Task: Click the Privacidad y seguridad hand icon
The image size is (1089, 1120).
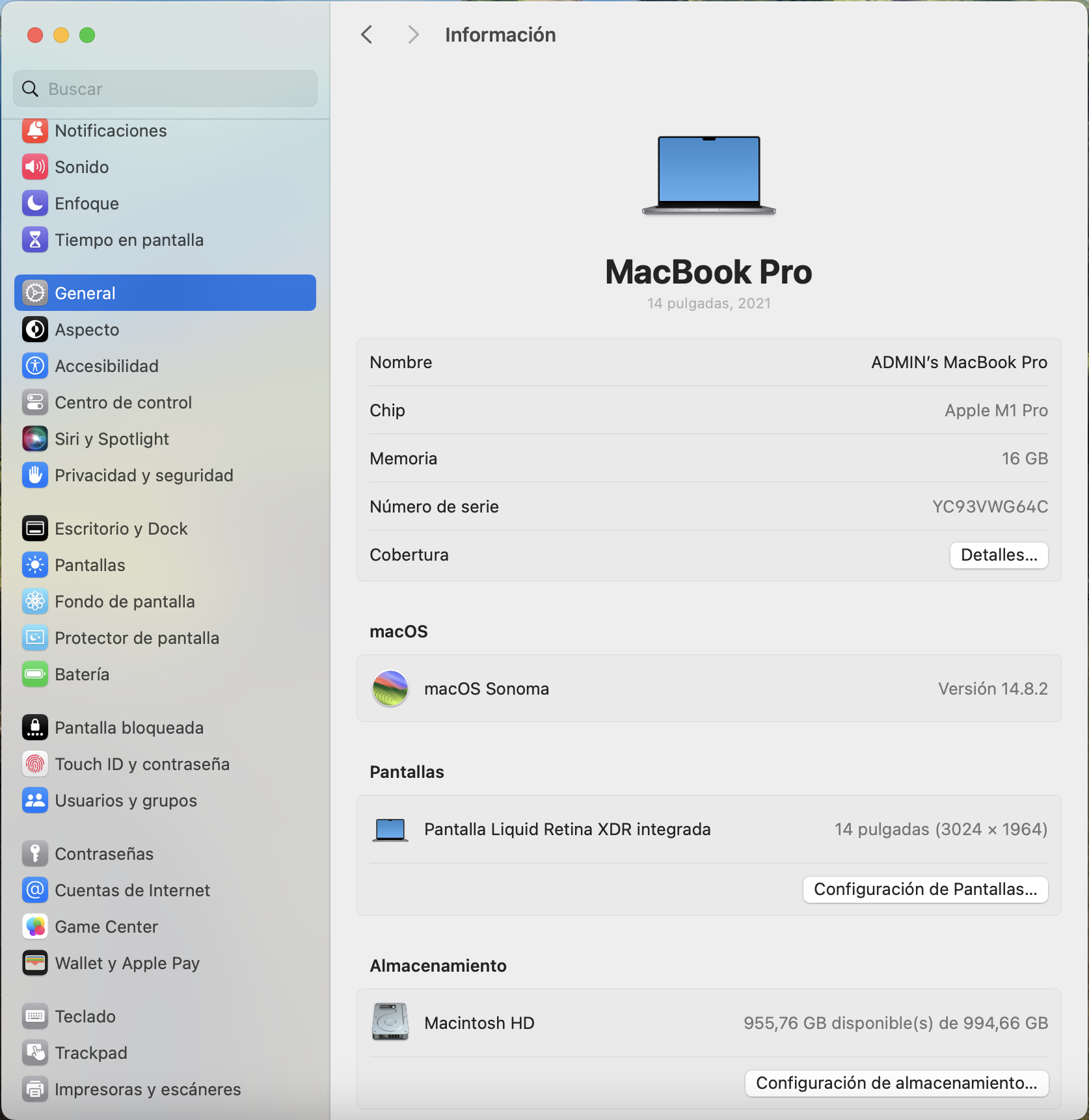Action: tap(35, 475)
